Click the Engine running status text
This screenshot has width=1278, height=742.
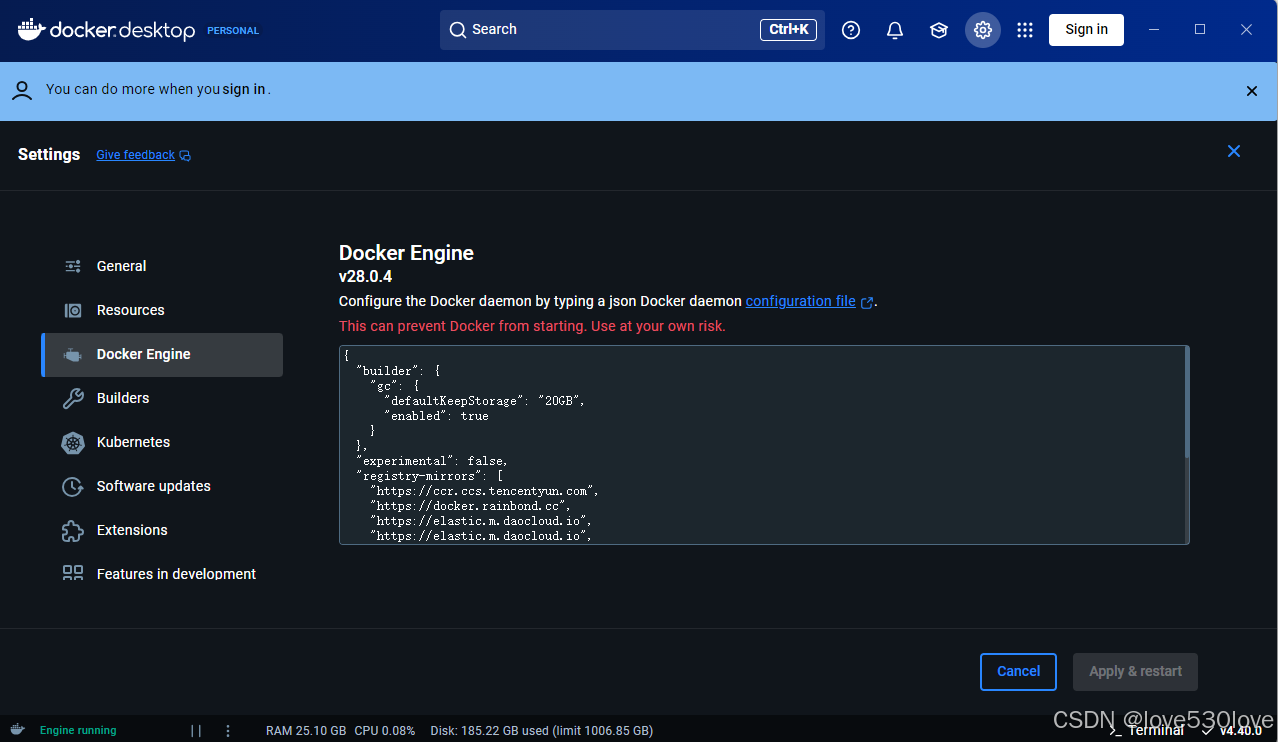(78, 730)
